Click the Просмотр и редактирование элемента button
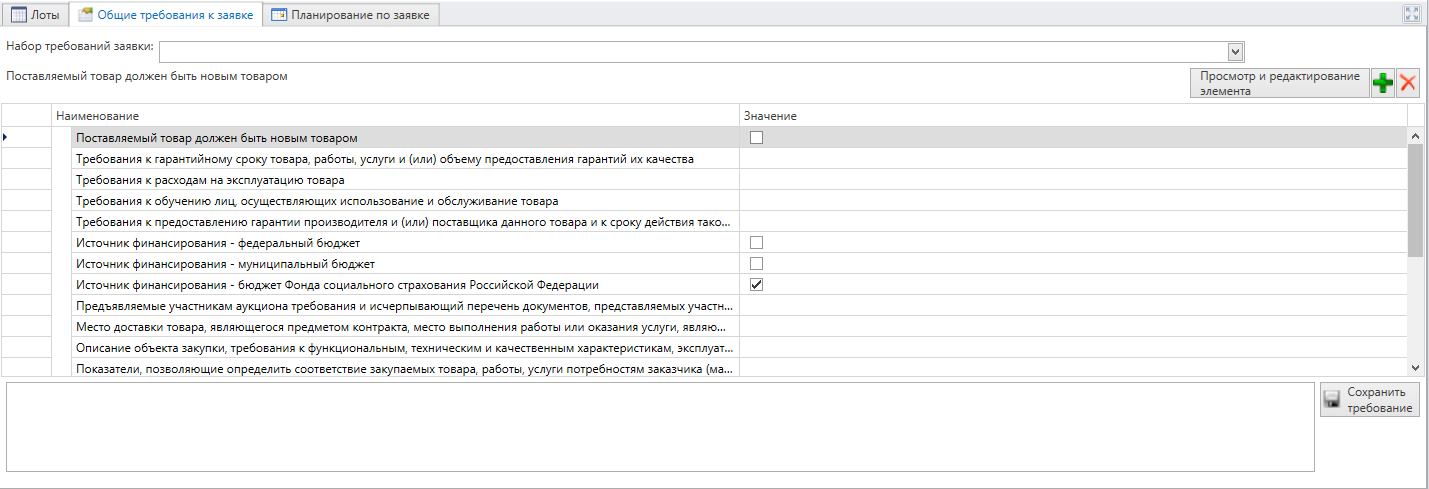This screenshot has height=489, width=1429. click(x=1279, y=83)
